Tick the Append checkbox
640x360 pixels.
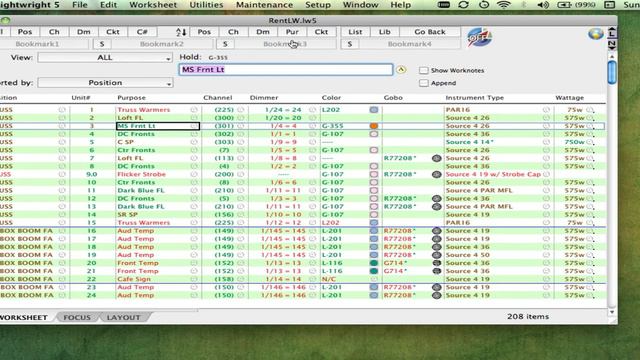[x=424, y=83]
